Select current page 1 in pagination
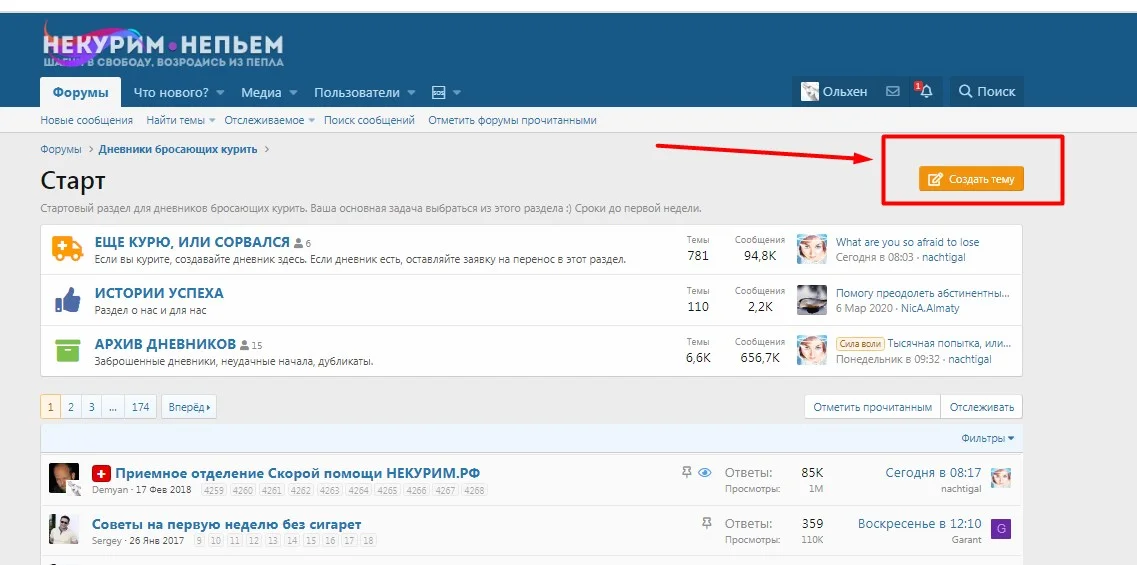Screen dimensions: 1137x565 pos(50,407)
